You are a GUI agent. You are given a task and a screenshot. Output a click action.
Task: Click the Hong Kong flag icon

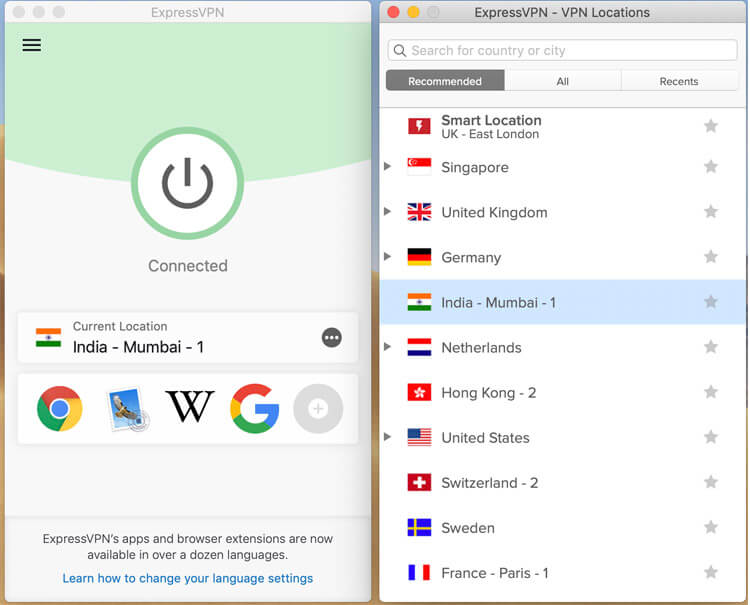point(419,392)
